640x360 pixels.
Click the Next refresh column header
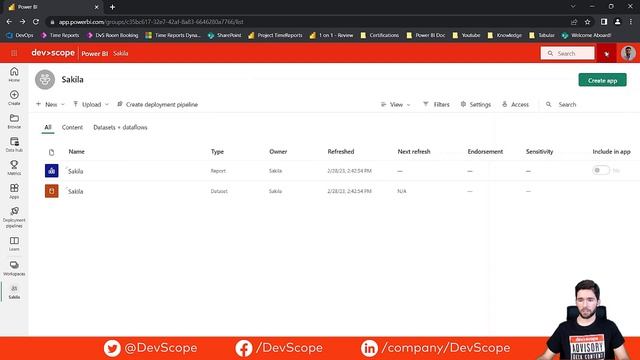[x=414, y=151]
